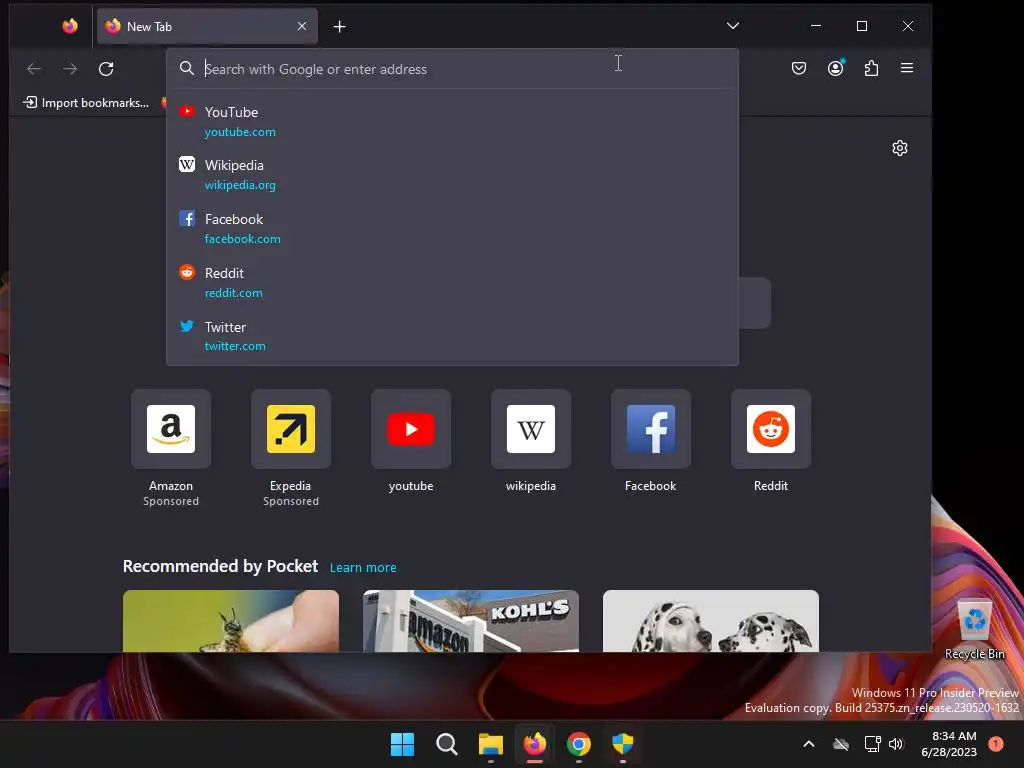The image size is (1024, 768).
Task: Click the network tray icon
Action: (x=872, y=744)
